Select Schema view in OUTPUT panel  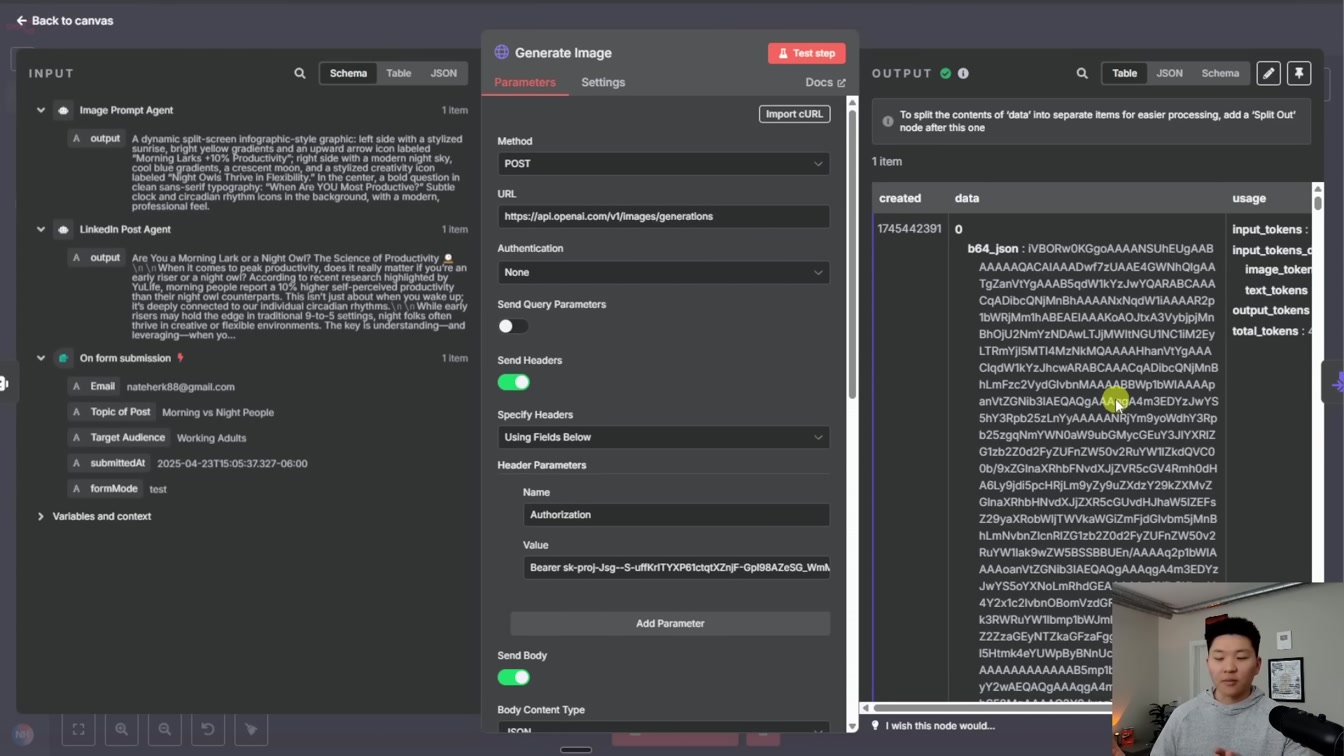[x=1220, y=73]
